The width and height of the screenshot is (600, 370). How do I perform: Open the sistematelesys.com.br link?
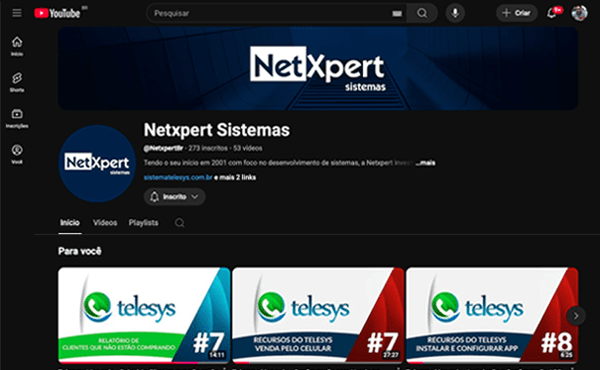pyautogui.click(x=178, y=178)
